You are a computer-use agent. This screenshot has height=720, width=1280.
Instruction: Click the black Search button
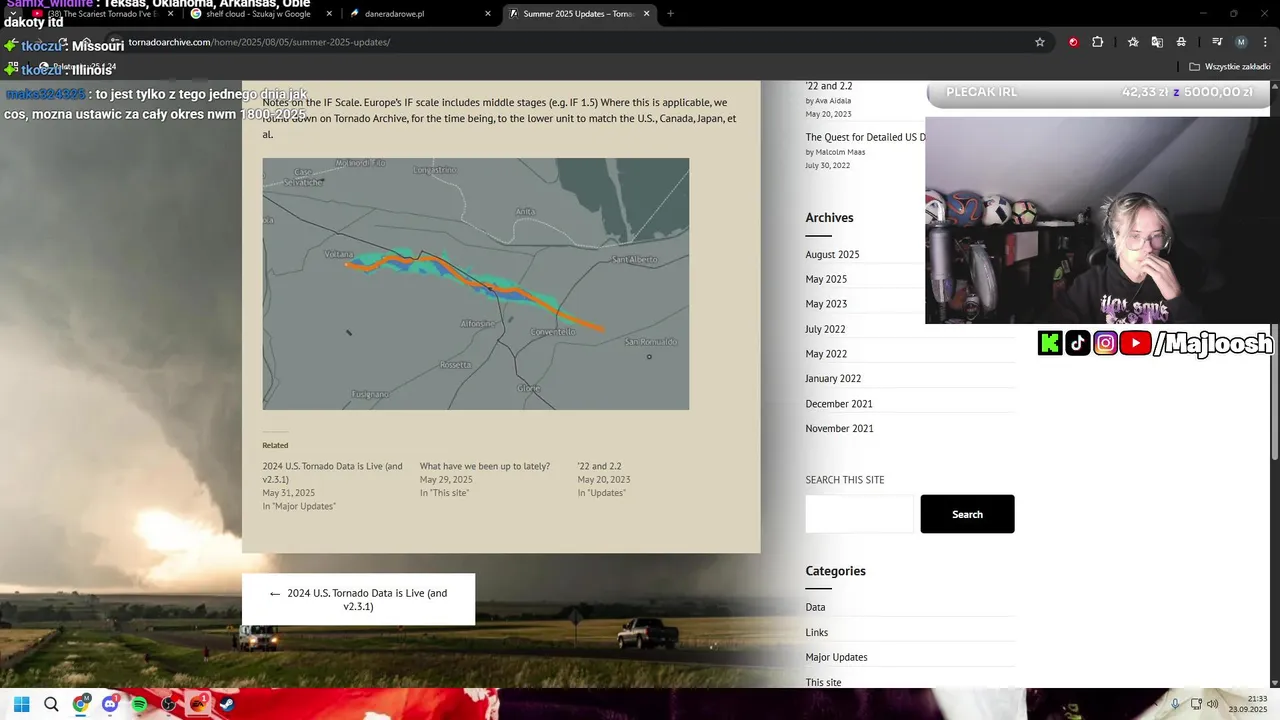(x=967, y=514)
